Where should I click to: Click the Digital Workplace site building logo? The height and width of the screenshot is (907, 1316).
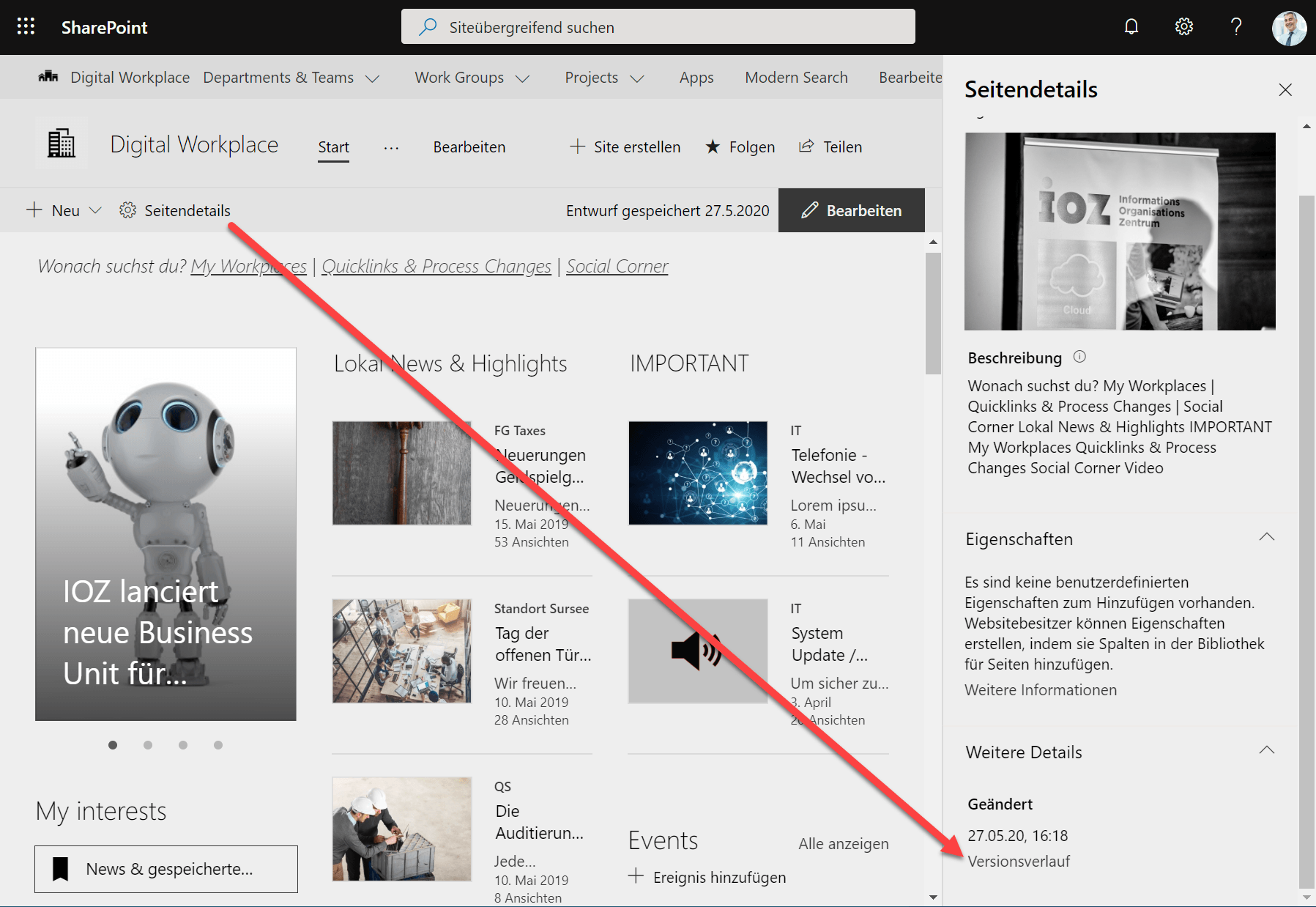tap(62, 143)
